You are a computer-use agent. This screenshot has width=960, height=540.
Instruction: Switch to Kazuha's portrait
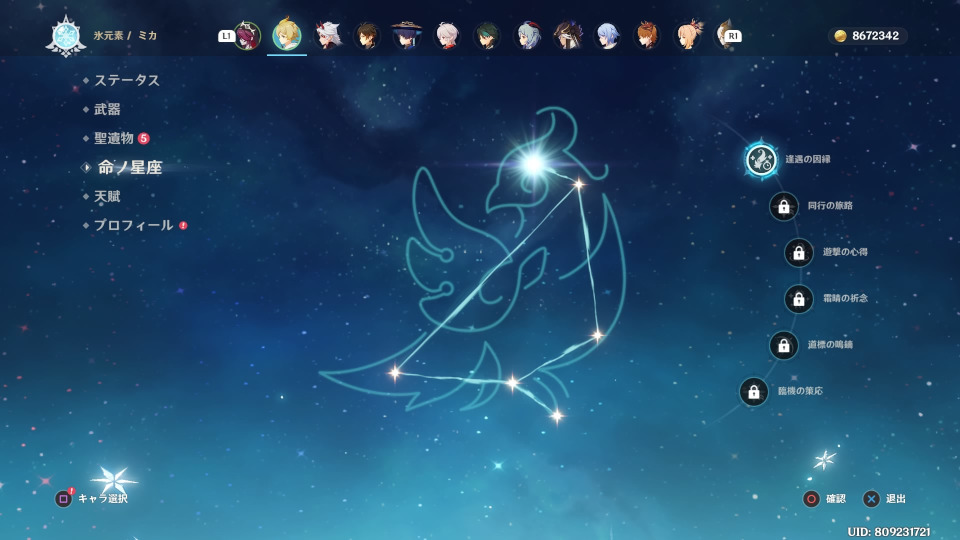[447, 36]
